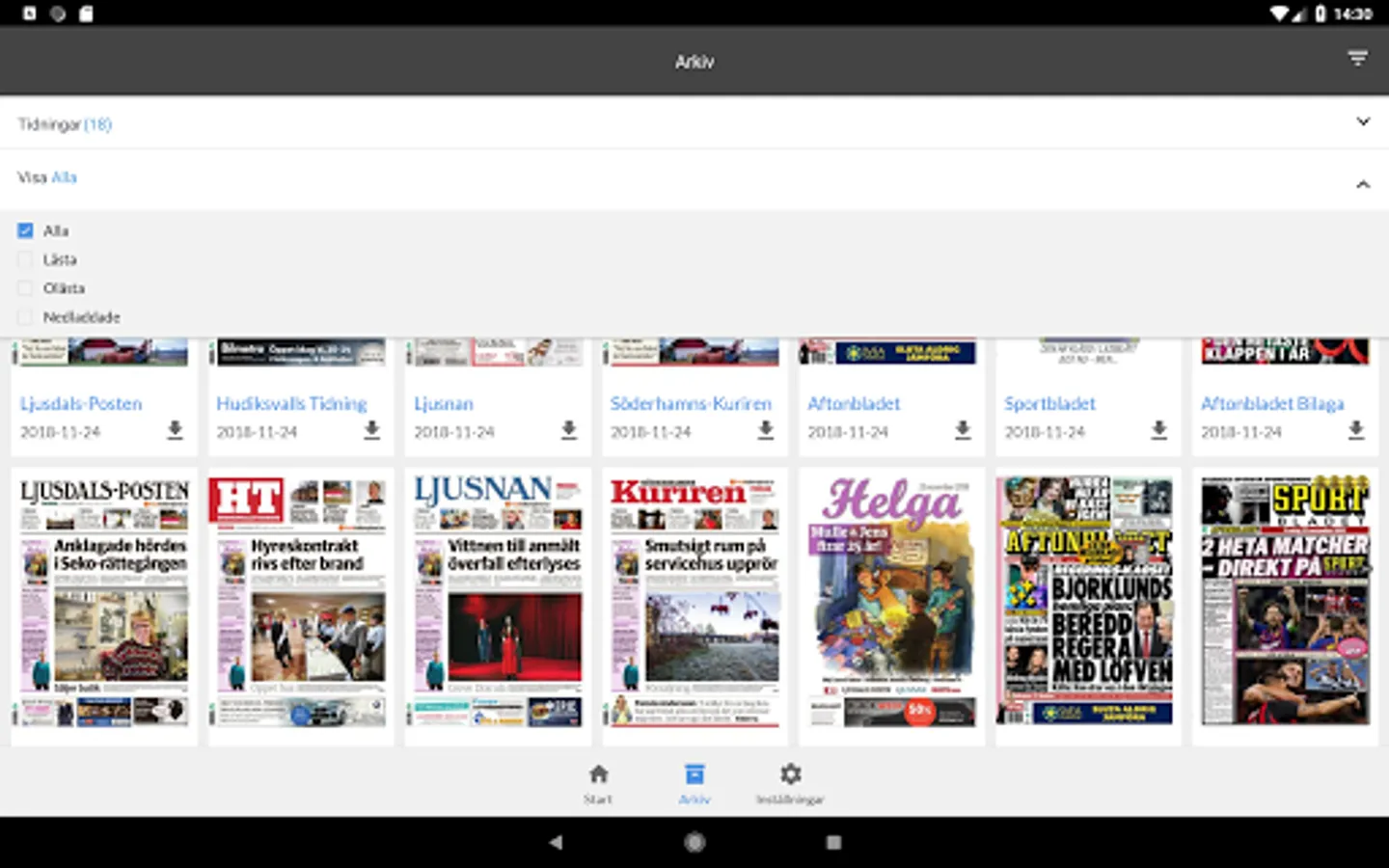Open Inställningar via the gear icon

[x=791, y=774]
